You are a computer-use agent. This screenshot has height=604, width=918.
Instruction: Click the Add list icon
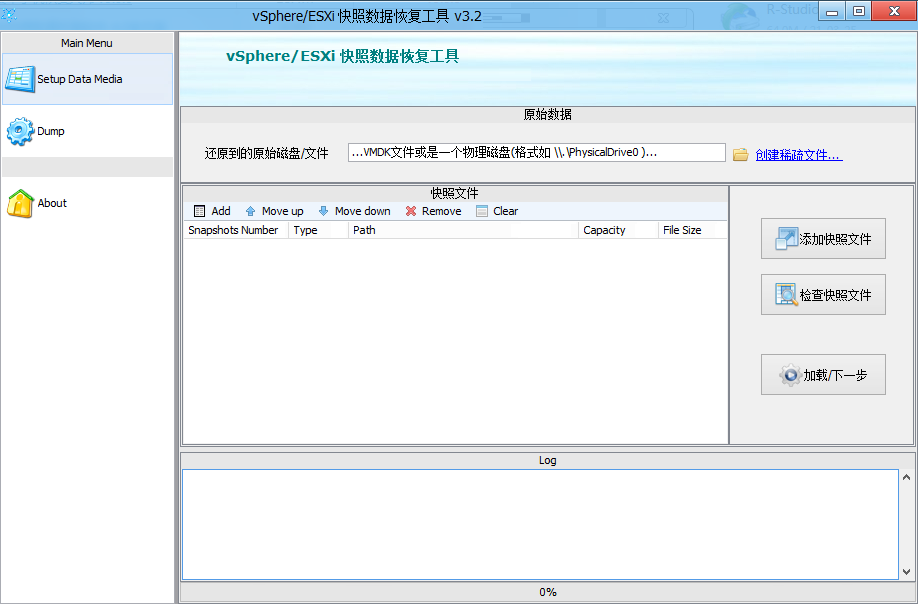[200, 211]
